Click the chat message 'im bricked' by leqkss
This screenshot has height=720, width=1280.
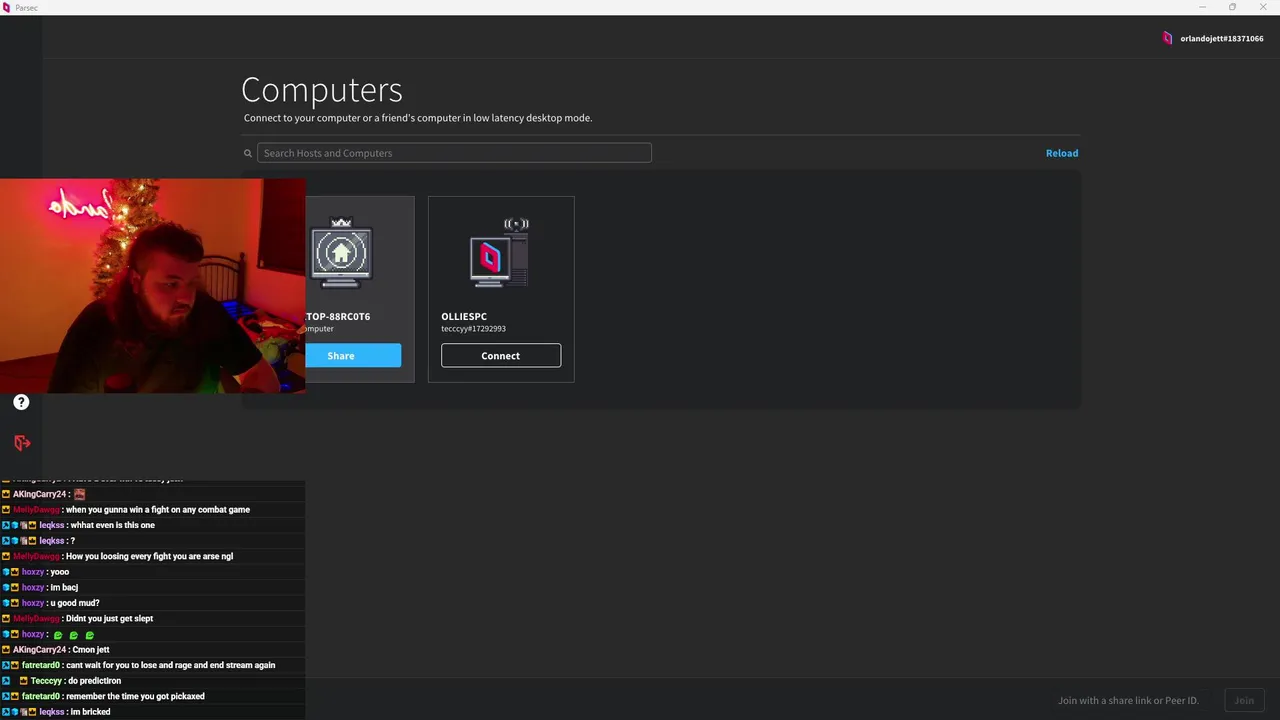pyautogui.click(x=90, y=712)
